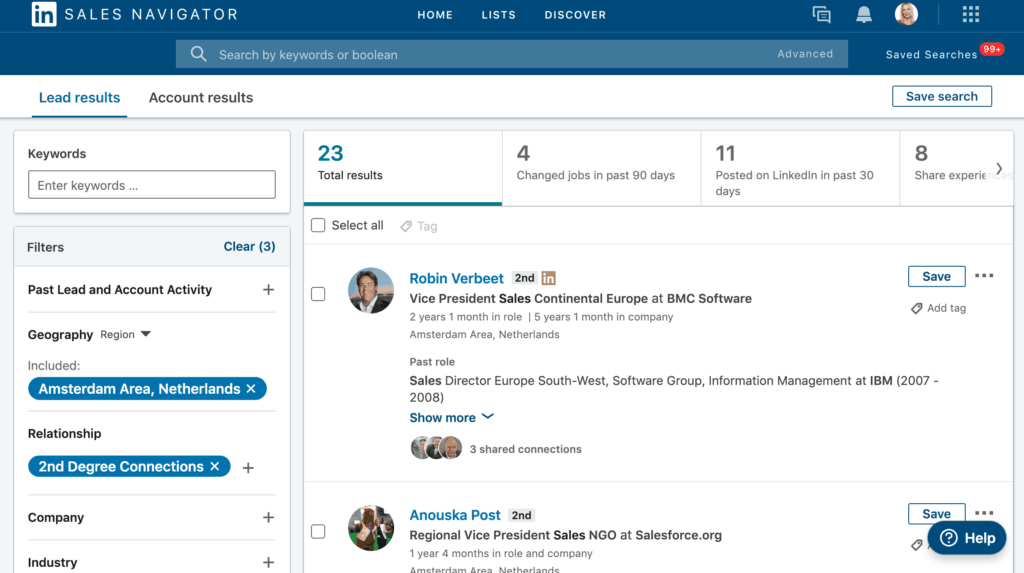This screenshot has width=1024, height=573.
Task: Add tag to Robin Verbeet
Action: point(938,308)
